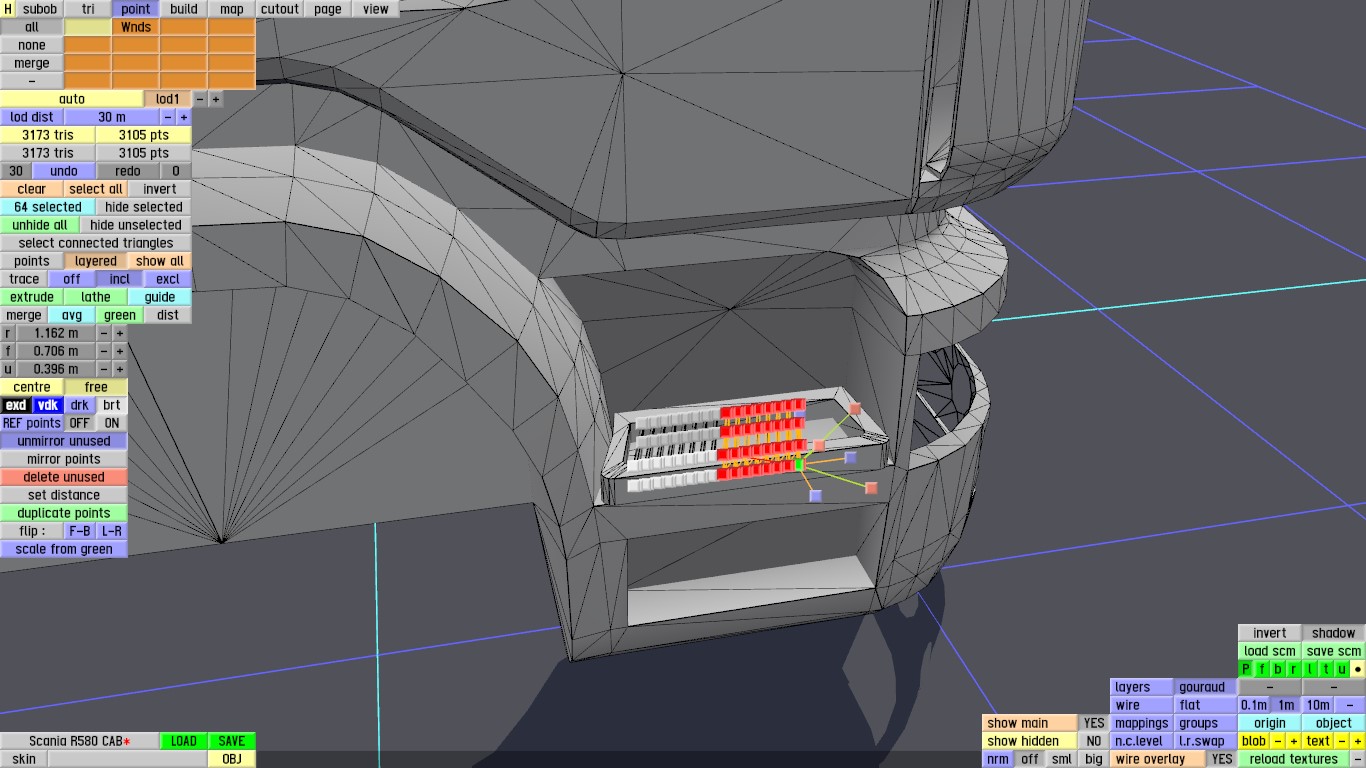The width and height of the screenshot is (1366, 768).
Task: Click the yellow H button
Action: click(8, 9)
